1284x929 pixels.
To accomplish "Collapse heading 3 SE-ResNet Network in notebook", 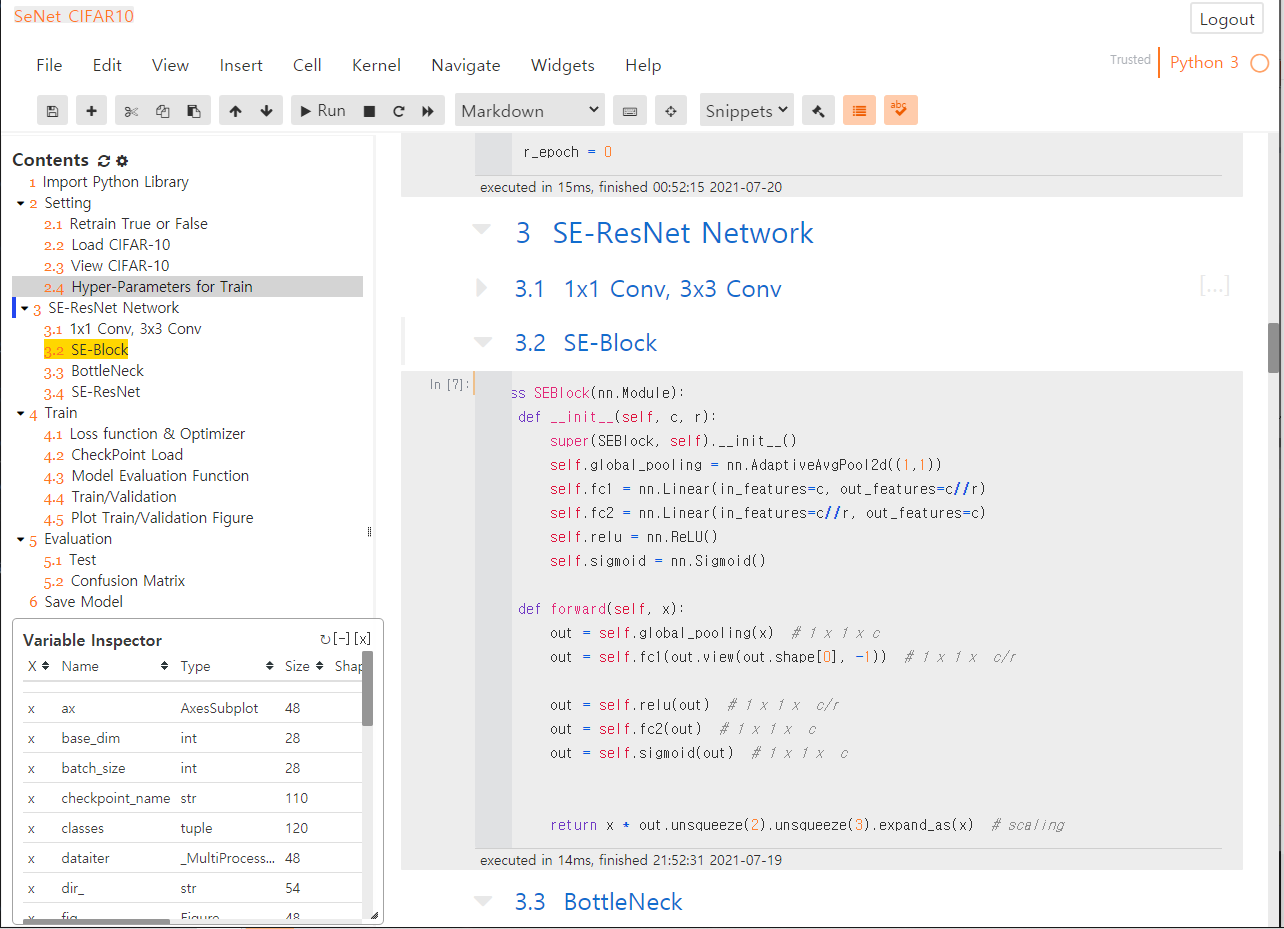I will pos(482,230).
